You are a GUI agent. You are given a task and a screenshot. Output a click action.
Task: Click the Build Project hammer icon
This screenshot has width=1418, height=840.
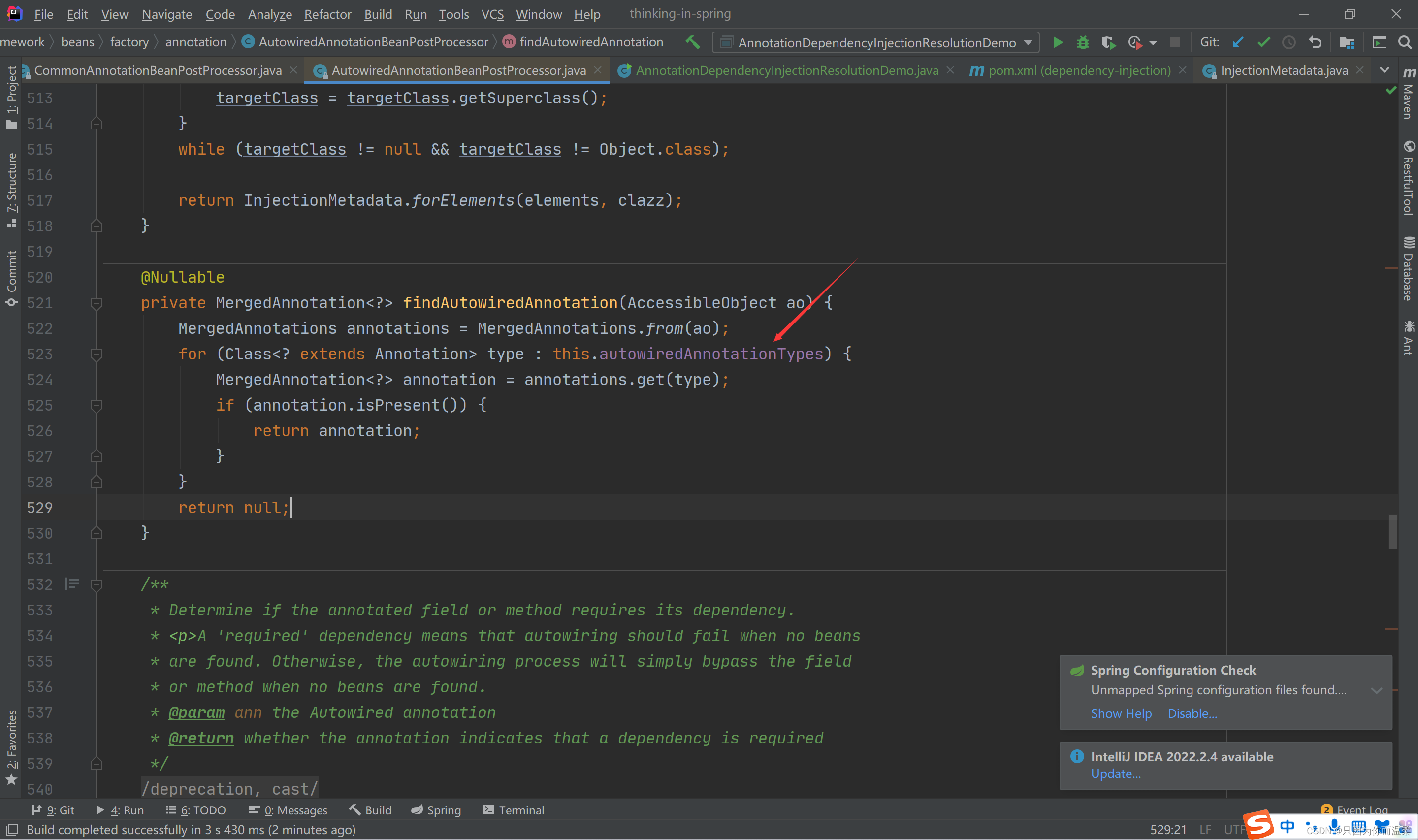[x=693, y=42]
